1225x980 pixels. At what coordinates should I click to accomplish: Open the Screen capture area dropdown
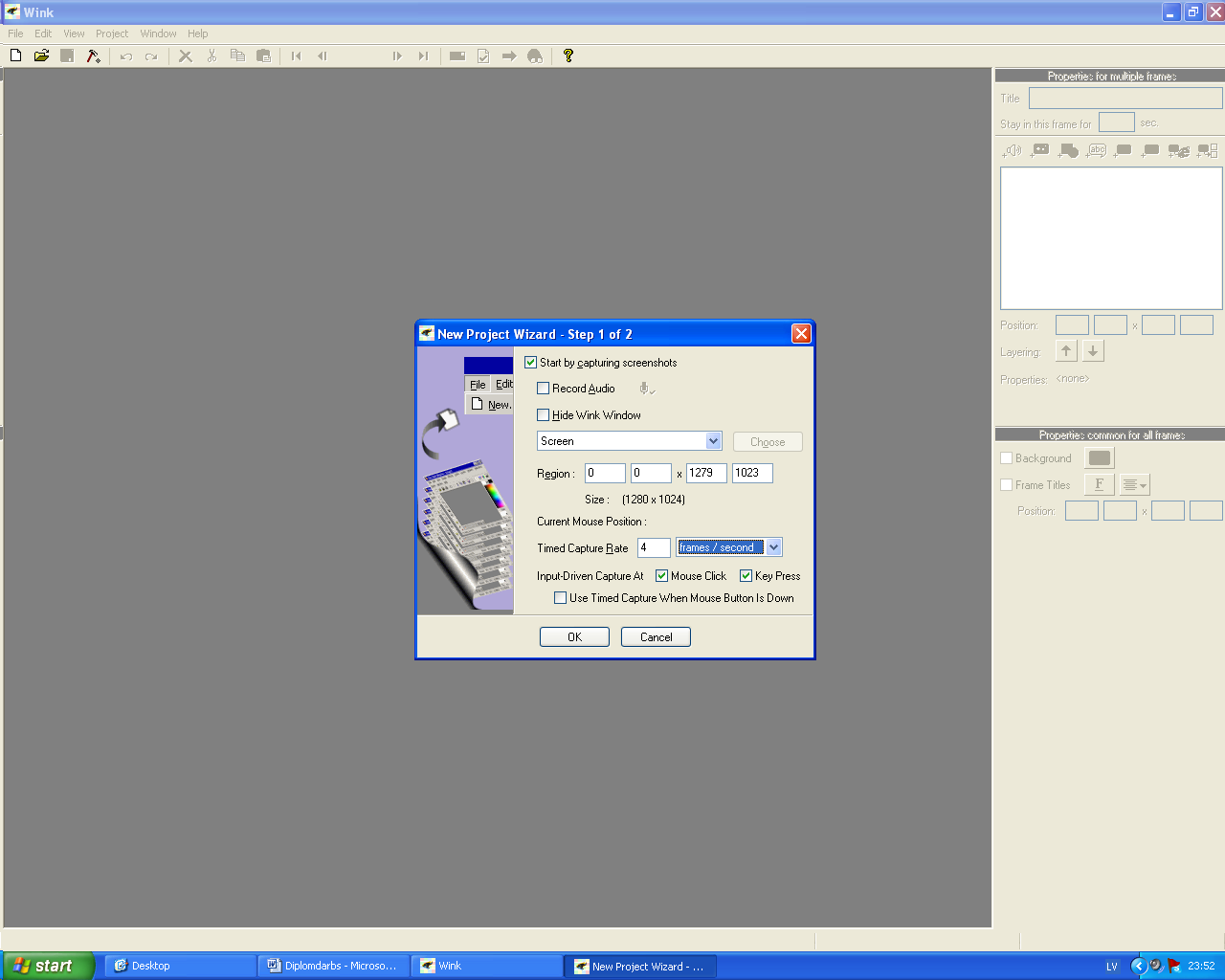click(x=713, y=441)
